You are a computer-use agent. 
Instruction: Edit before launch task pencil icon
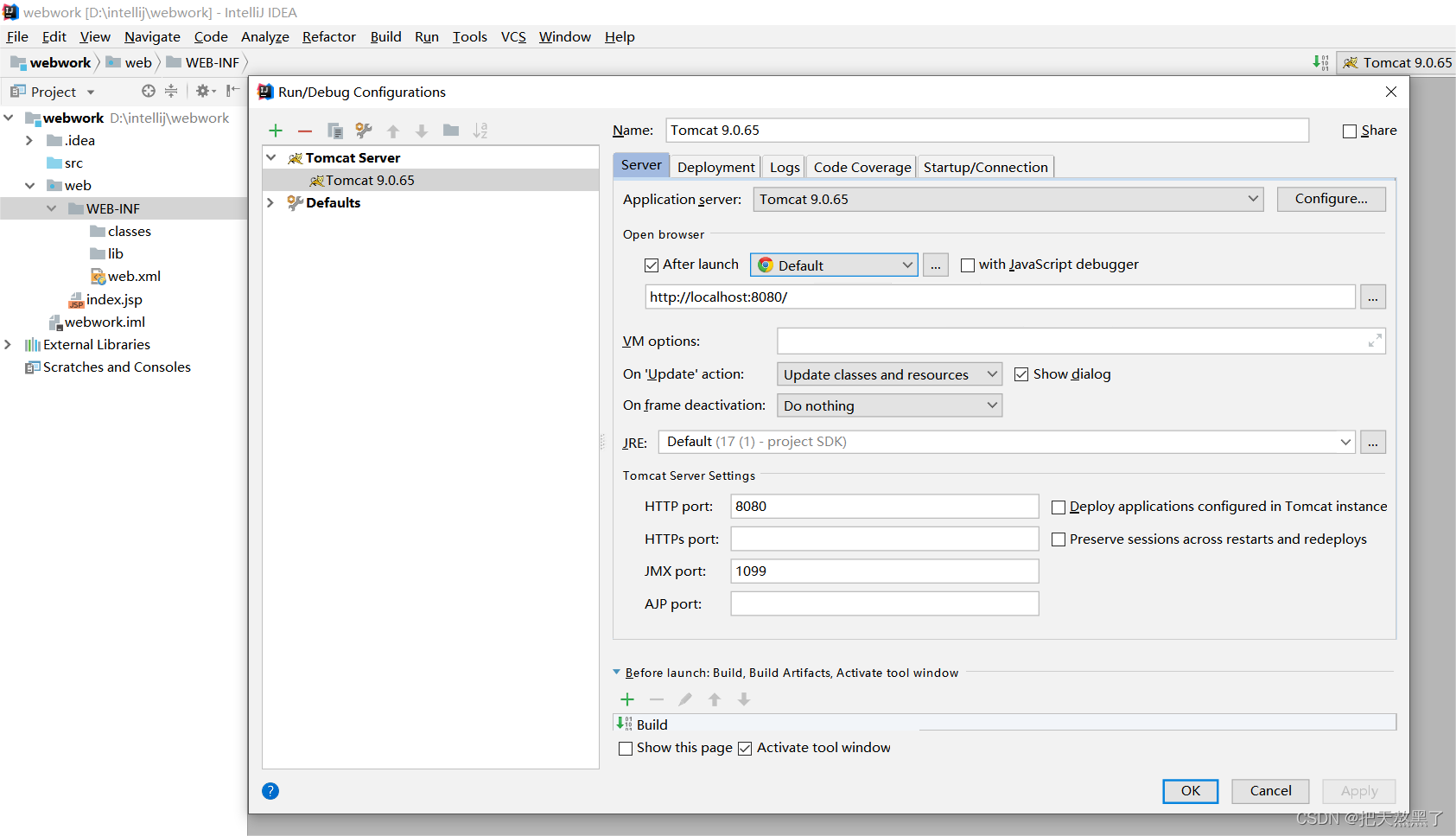coord(685,699)
